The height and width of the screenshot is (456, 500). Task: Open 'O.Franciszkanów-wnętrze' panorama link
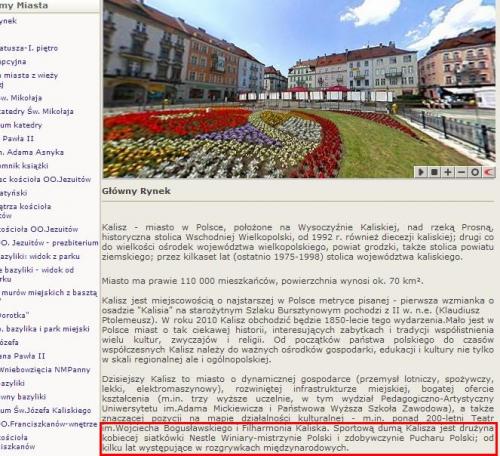click(49, 424)
